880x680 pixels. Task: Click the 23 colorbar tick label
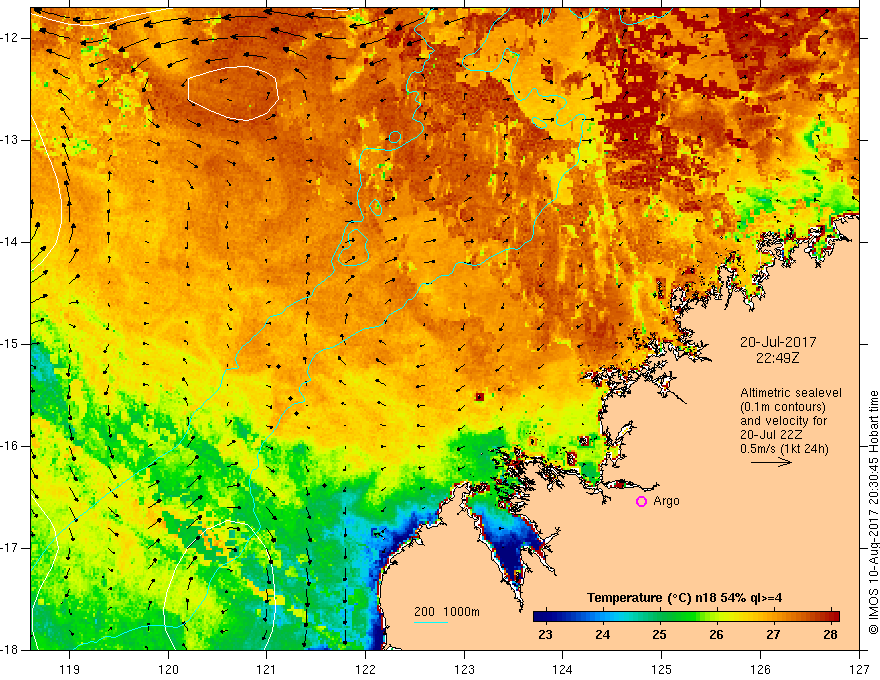[x=545, y=635]
